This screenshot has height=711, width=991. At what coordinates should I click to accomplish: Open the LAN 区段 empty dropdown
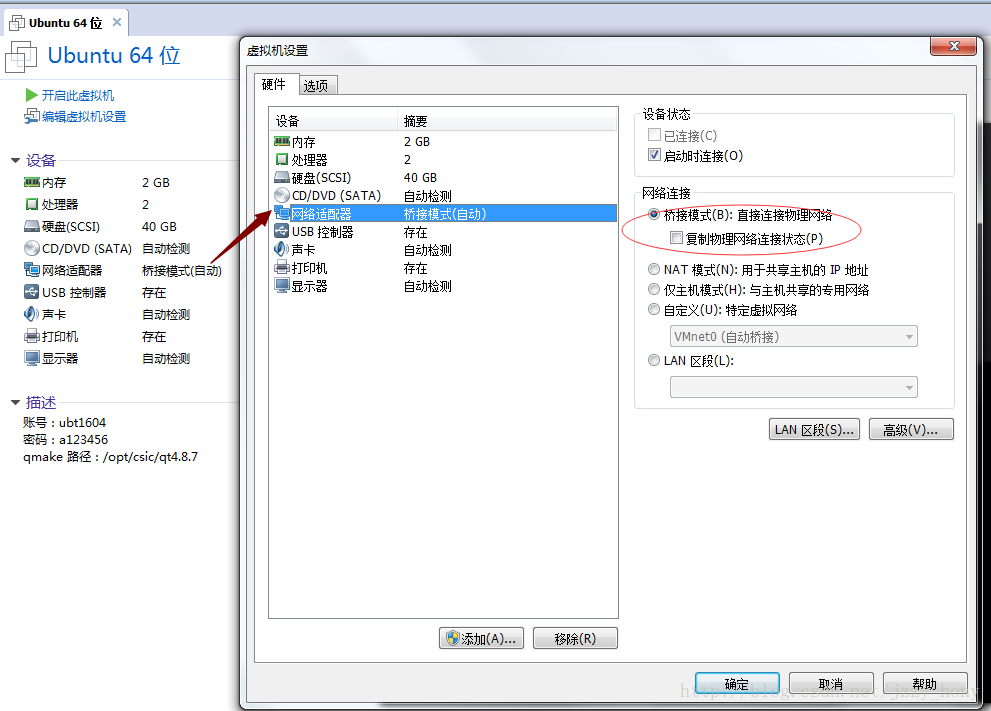coord(794,387)
